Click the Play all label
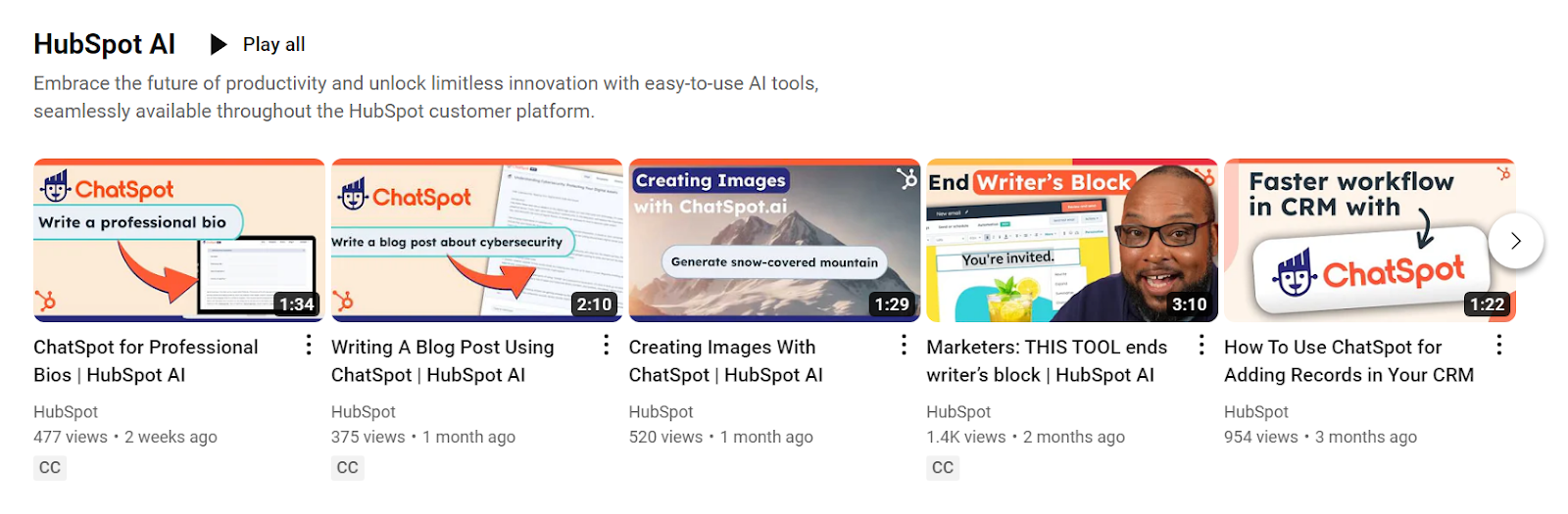 click(274, 44)
